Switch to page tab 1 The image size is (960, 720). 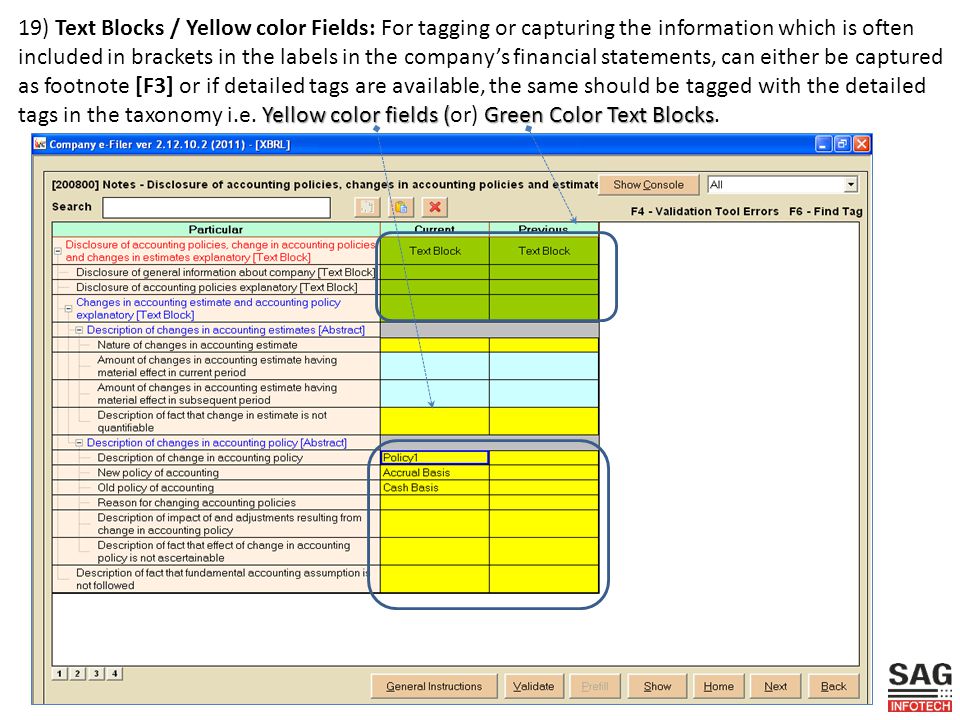[x=59, y=673]
